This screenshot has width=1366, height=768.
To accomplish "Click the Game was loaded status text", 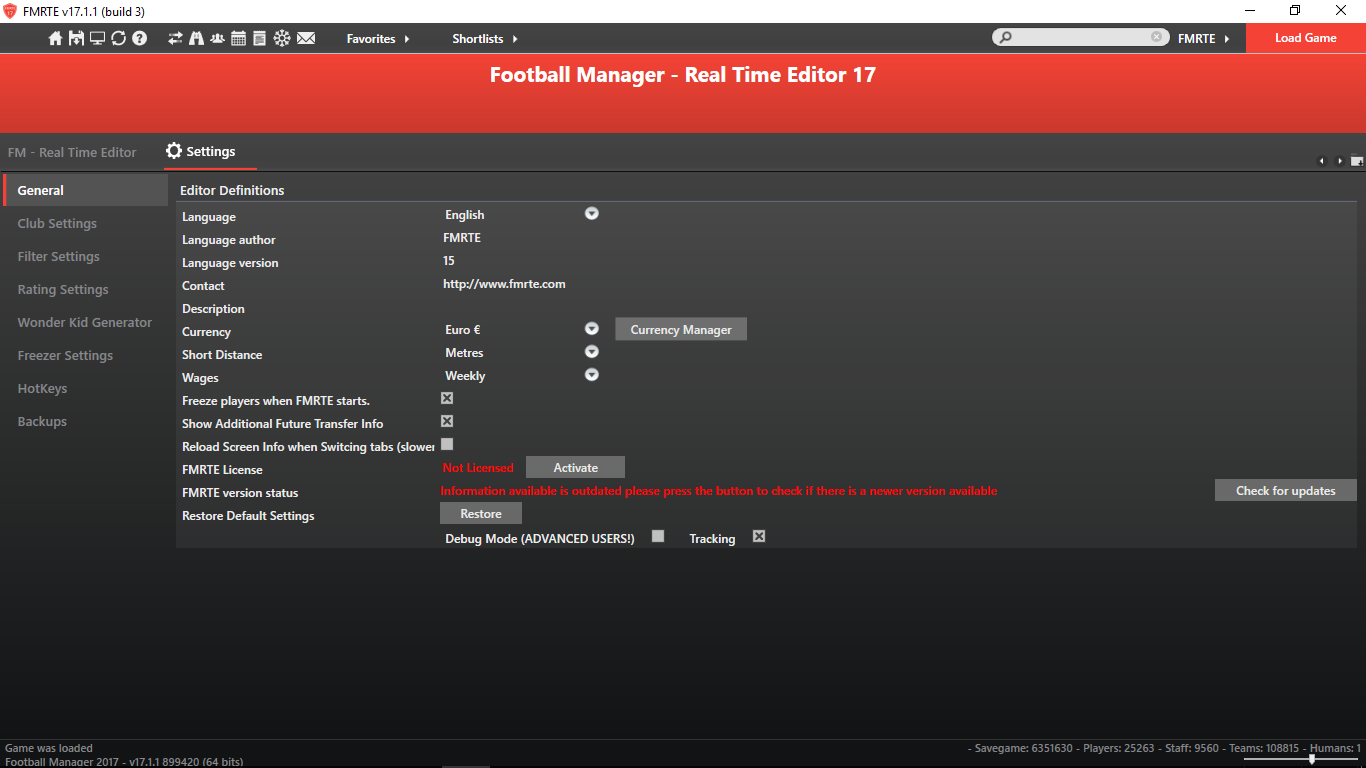I will point(49,748).
